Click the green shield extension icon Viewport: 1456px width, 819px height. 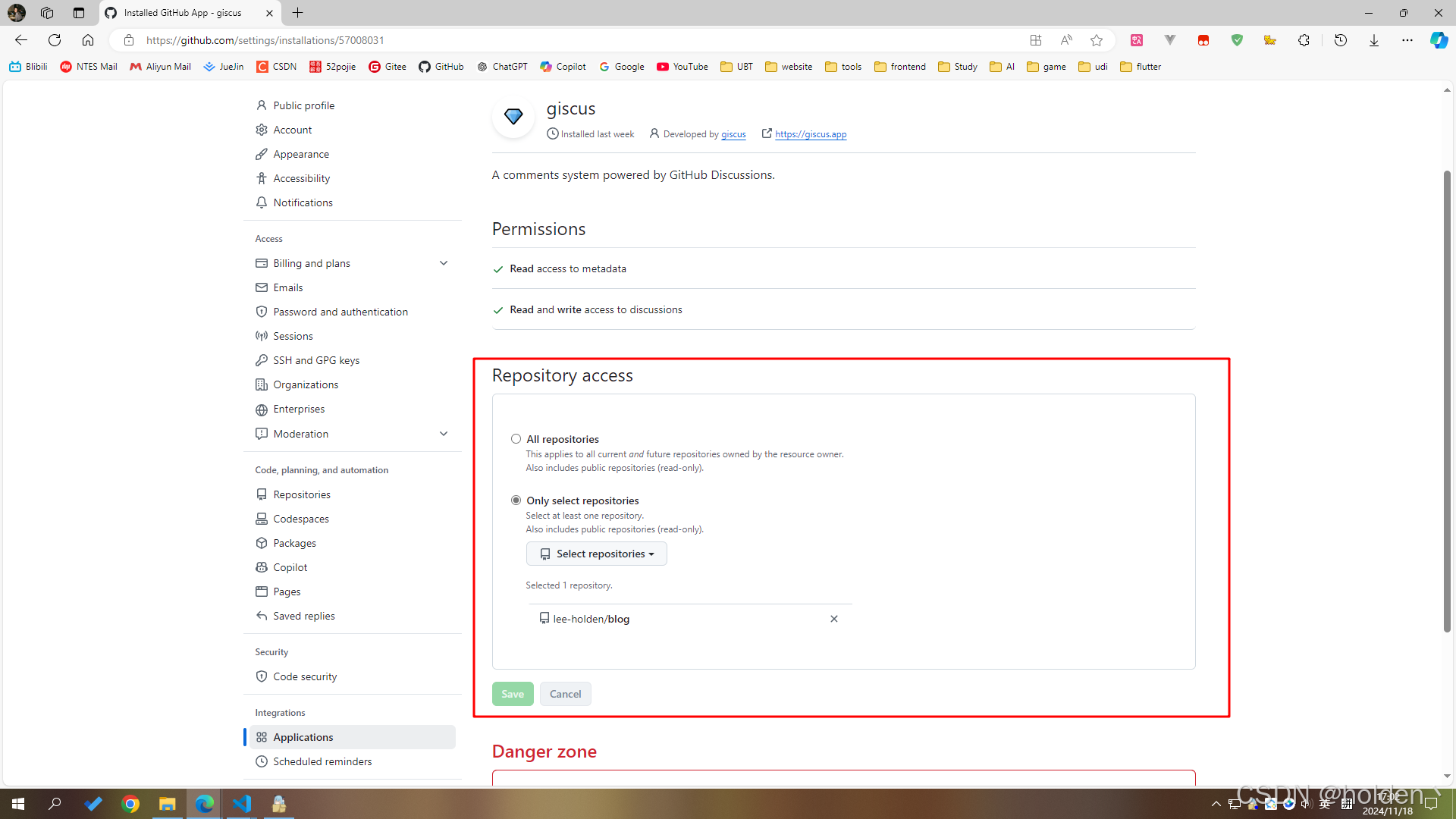[x=1237, y=40]
